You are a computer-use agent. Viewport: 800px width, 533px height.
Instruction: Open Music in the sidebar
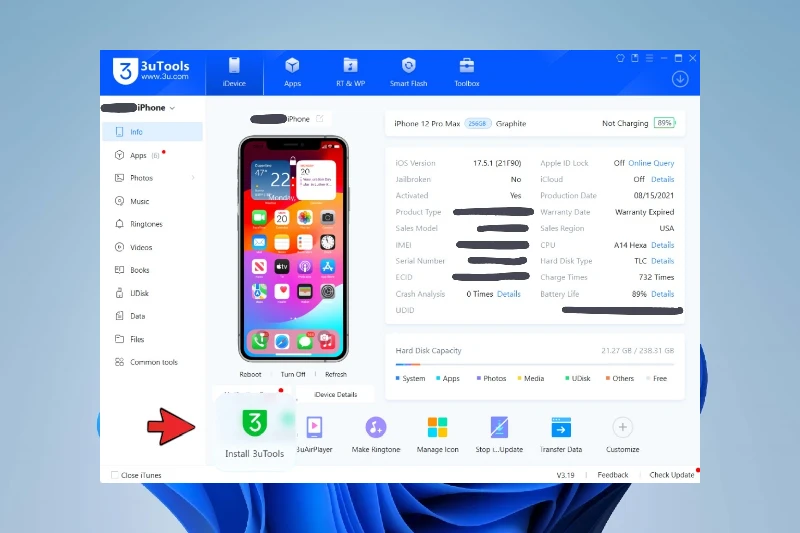pos(153,201)
